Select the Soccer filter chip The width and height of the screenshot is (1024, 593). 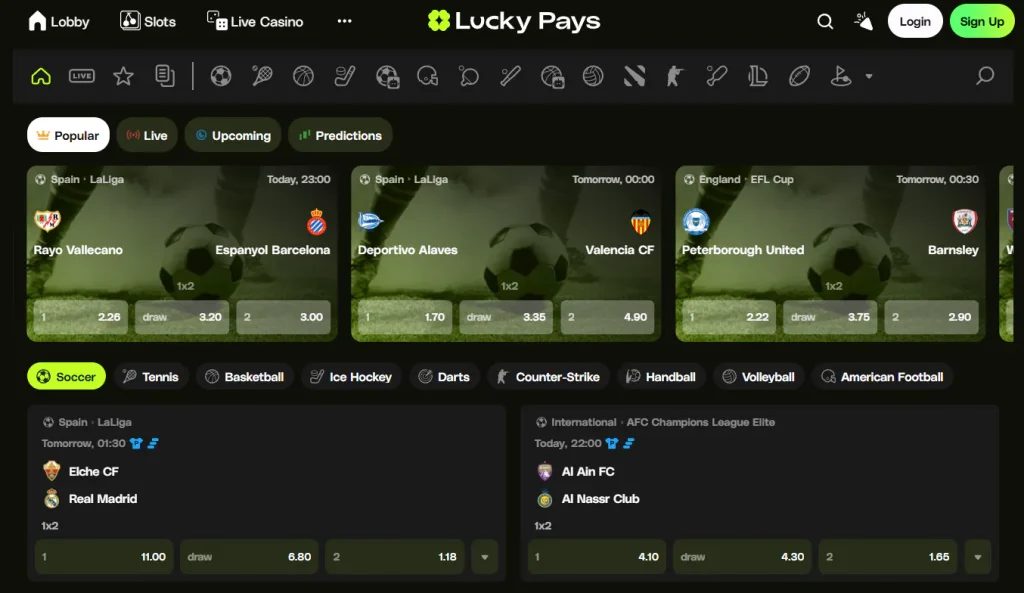(x=66, y=376)
